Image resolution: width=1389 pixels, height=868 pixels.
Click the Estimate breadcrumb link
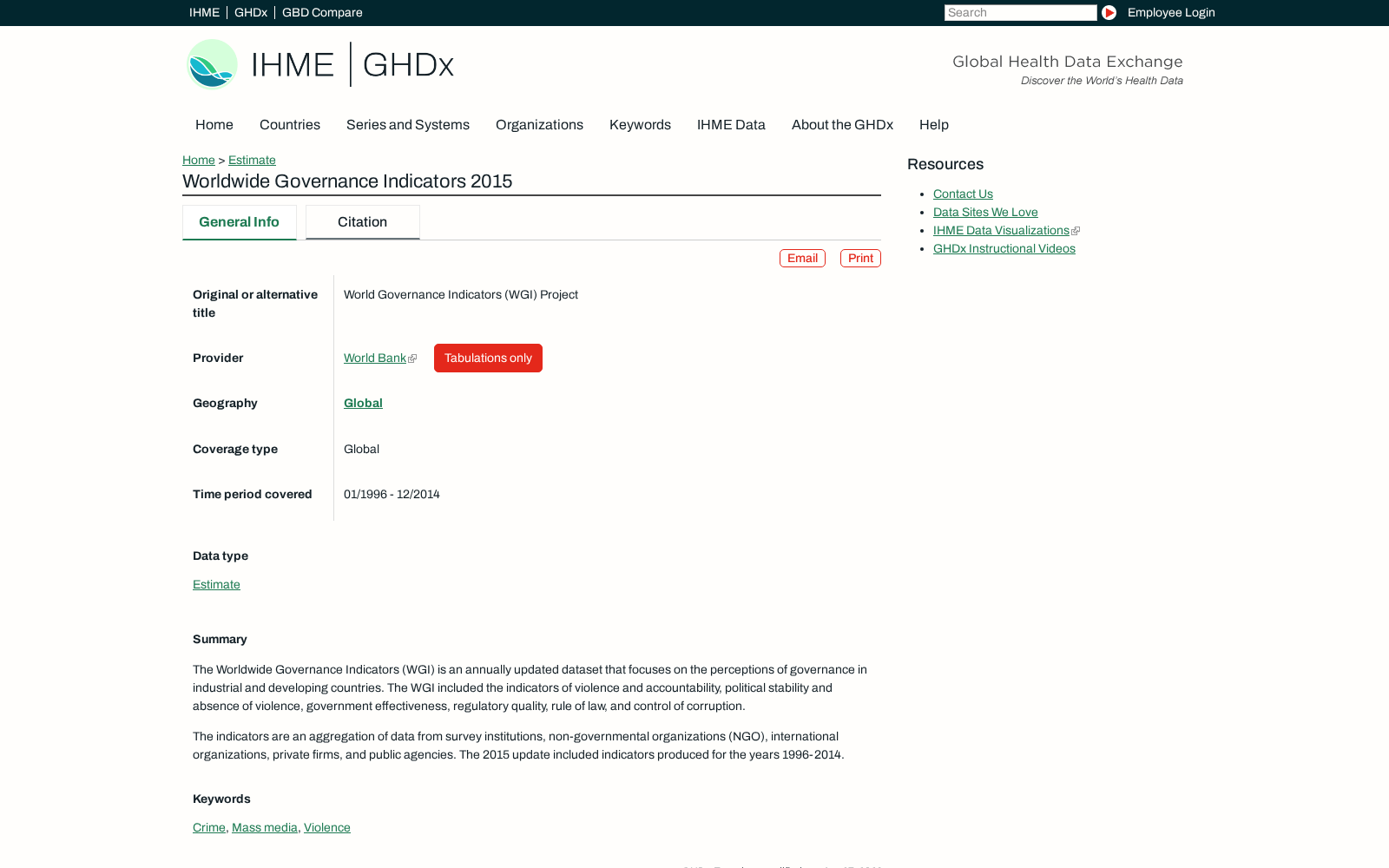(252, 161)
